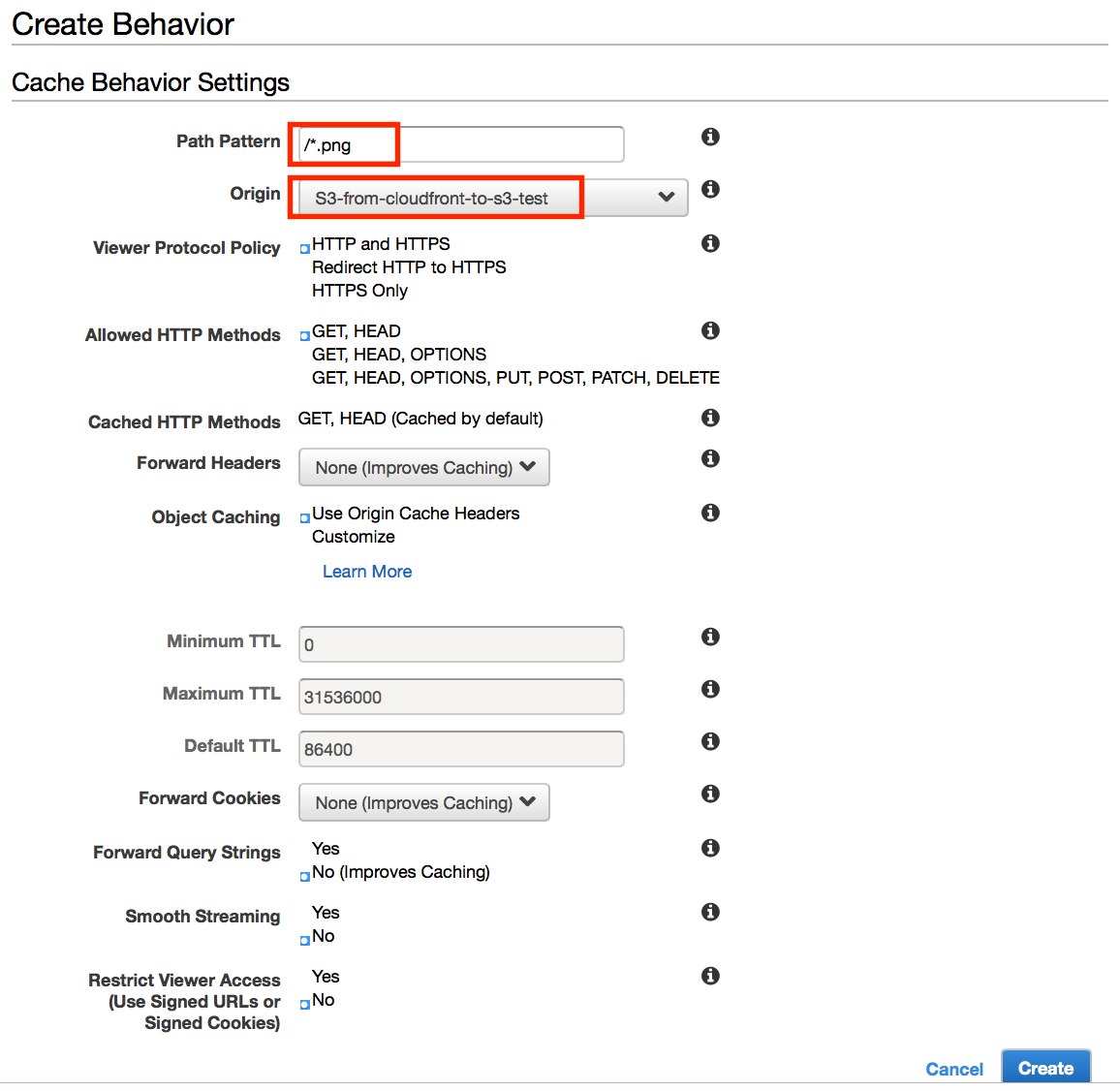The width and height of the screenshot is (1120, 1091).
Task: Open the Object Caching info icon
Action: (710, 513)
